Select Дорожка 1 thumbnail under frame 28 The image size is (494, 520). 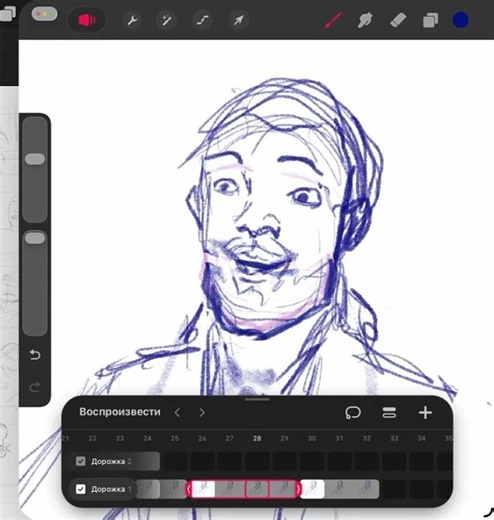[x=257, y=489]
